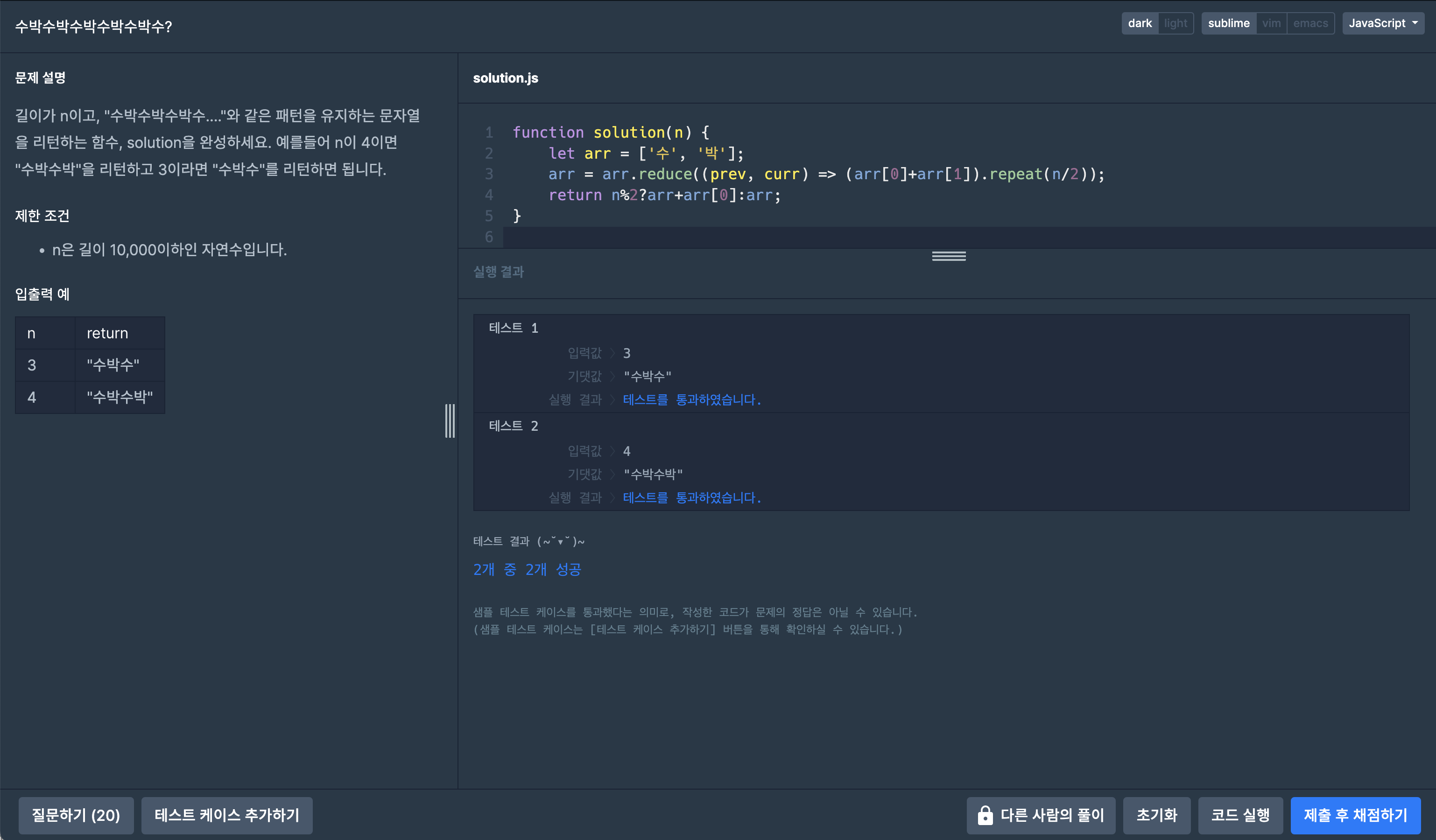This screenshot has width=1436, height=840.
Task: Switch editor theme to light
Action: tap(1175, 23)
